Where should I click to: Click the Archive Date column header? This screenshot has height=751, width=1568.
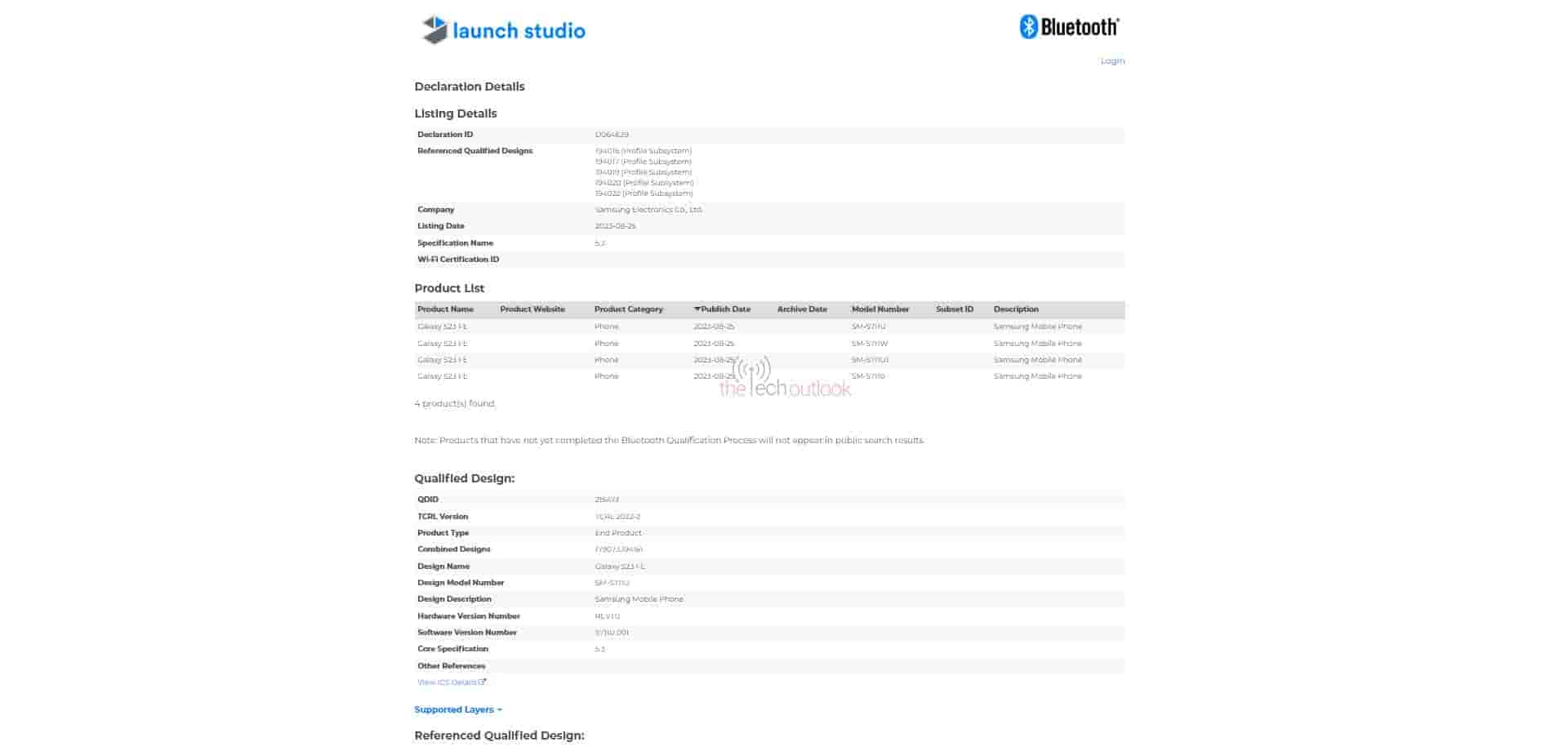pos(801,309)
